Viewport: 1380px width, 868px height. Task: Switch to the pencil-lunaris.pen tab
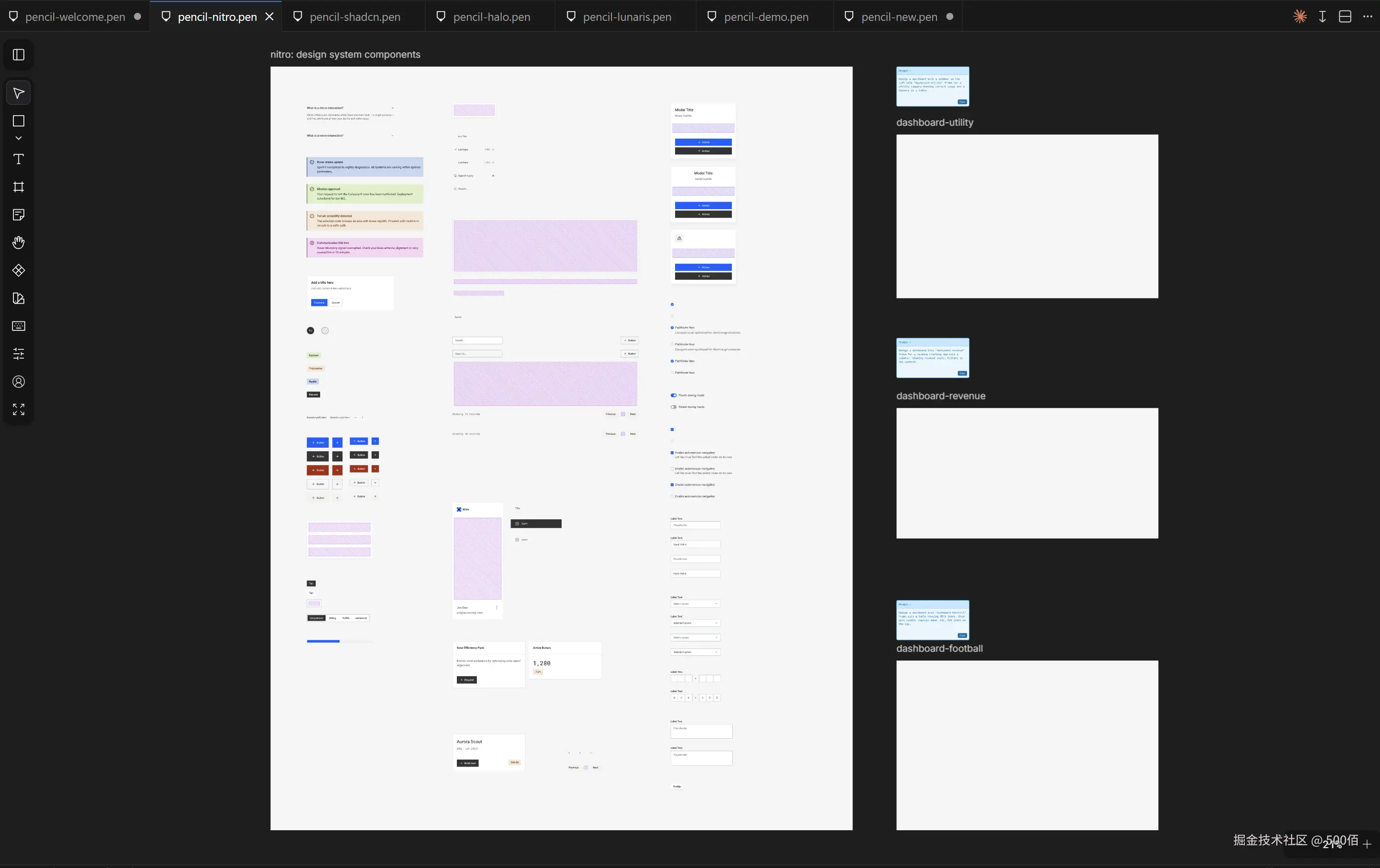pyautogui.click(x=626, y=16)
